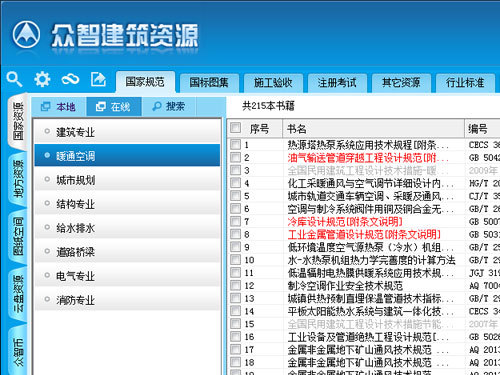Open 化工采暖通风与空气调节详细设计内 entry
Image resolution: width=500 pixels, height=375 pixels.
371,183
